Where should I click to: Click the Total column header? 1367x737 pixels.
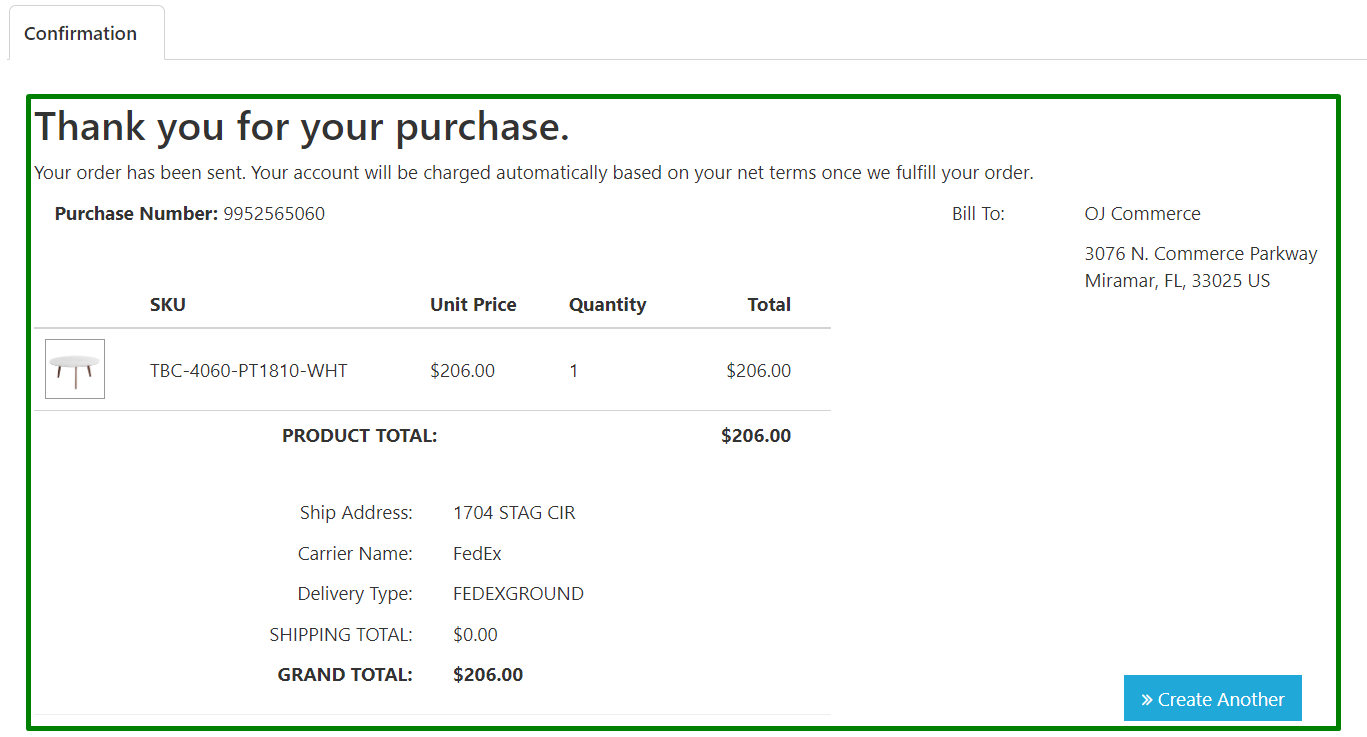coord(769,305)
